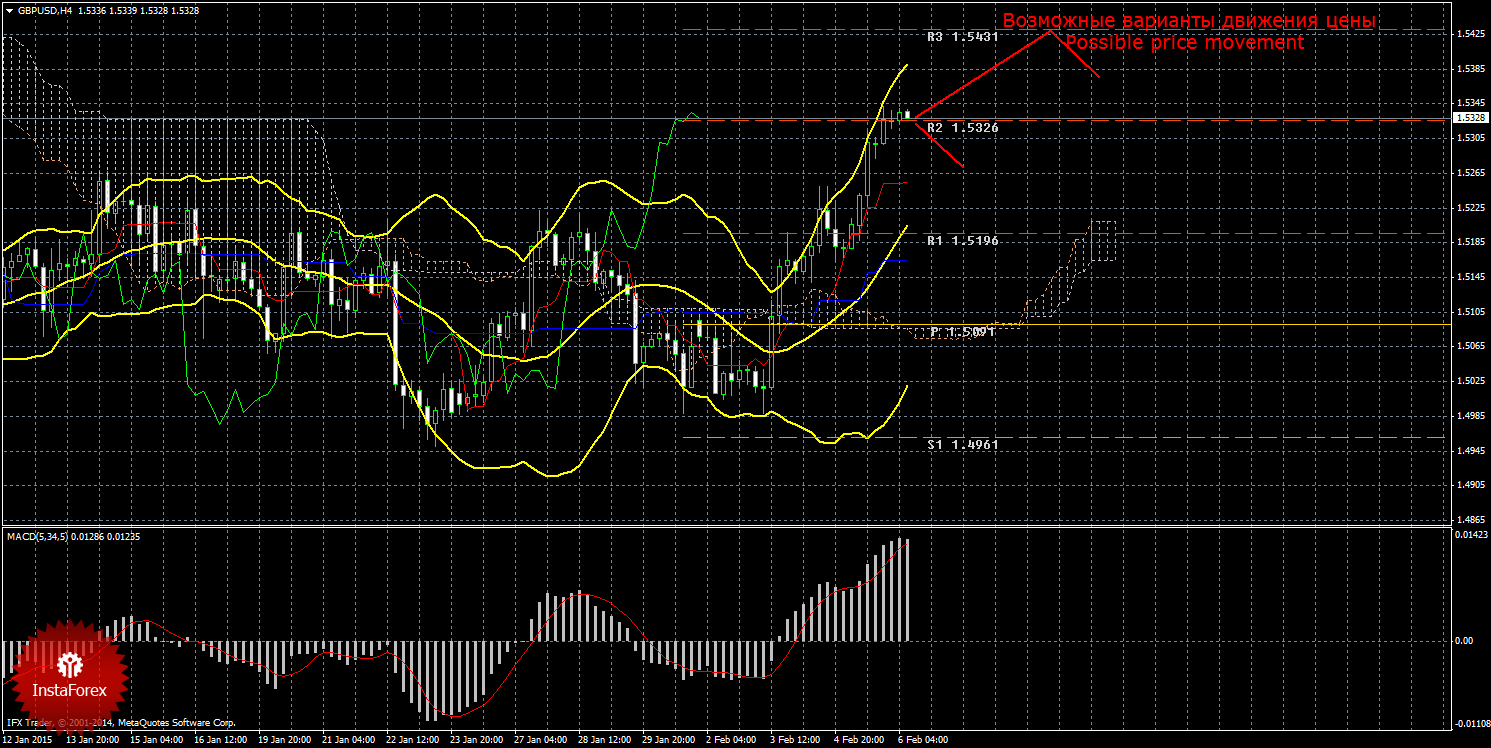Viewport: 1491px width, 748px height.
Task: Click the 1.5225 price axis value
Action: [1471, 208]
